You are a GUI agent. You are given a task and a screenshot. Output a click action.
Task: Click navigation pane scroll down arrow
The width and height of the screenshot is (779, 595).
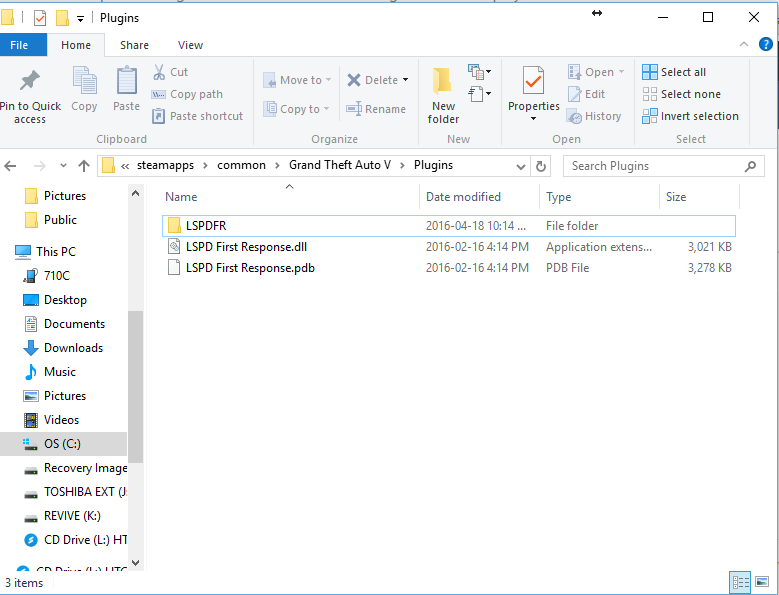pos(135,563)
